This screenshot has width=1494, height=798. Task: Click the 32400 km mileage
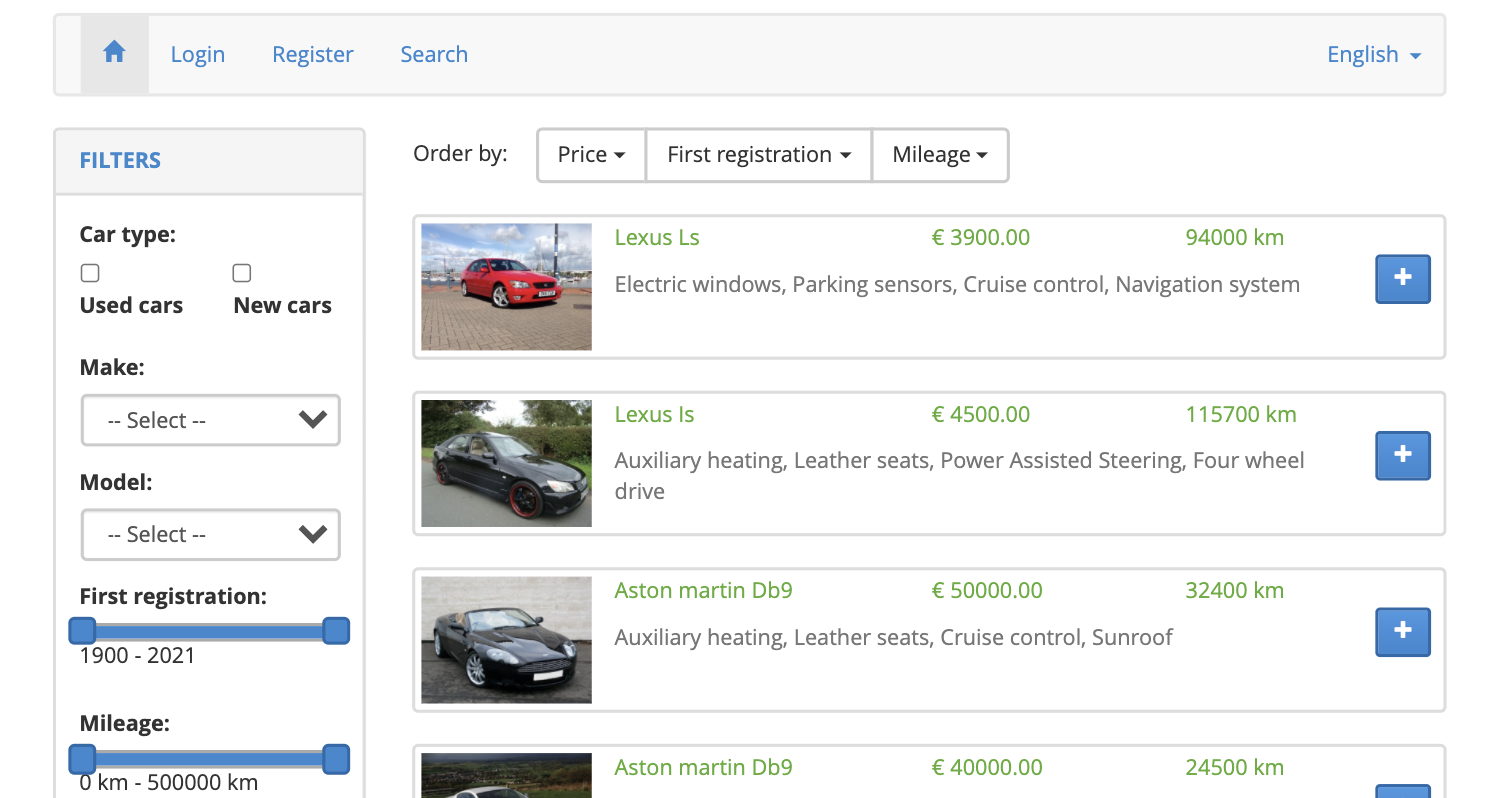point(1235,590)
